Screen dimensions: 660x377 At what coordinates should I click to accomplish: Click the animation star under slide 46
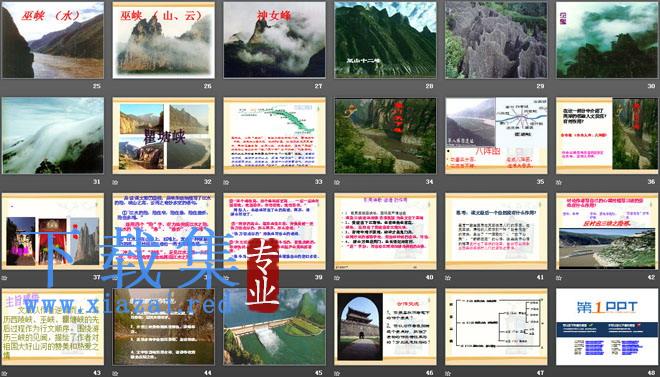[337, 373]
